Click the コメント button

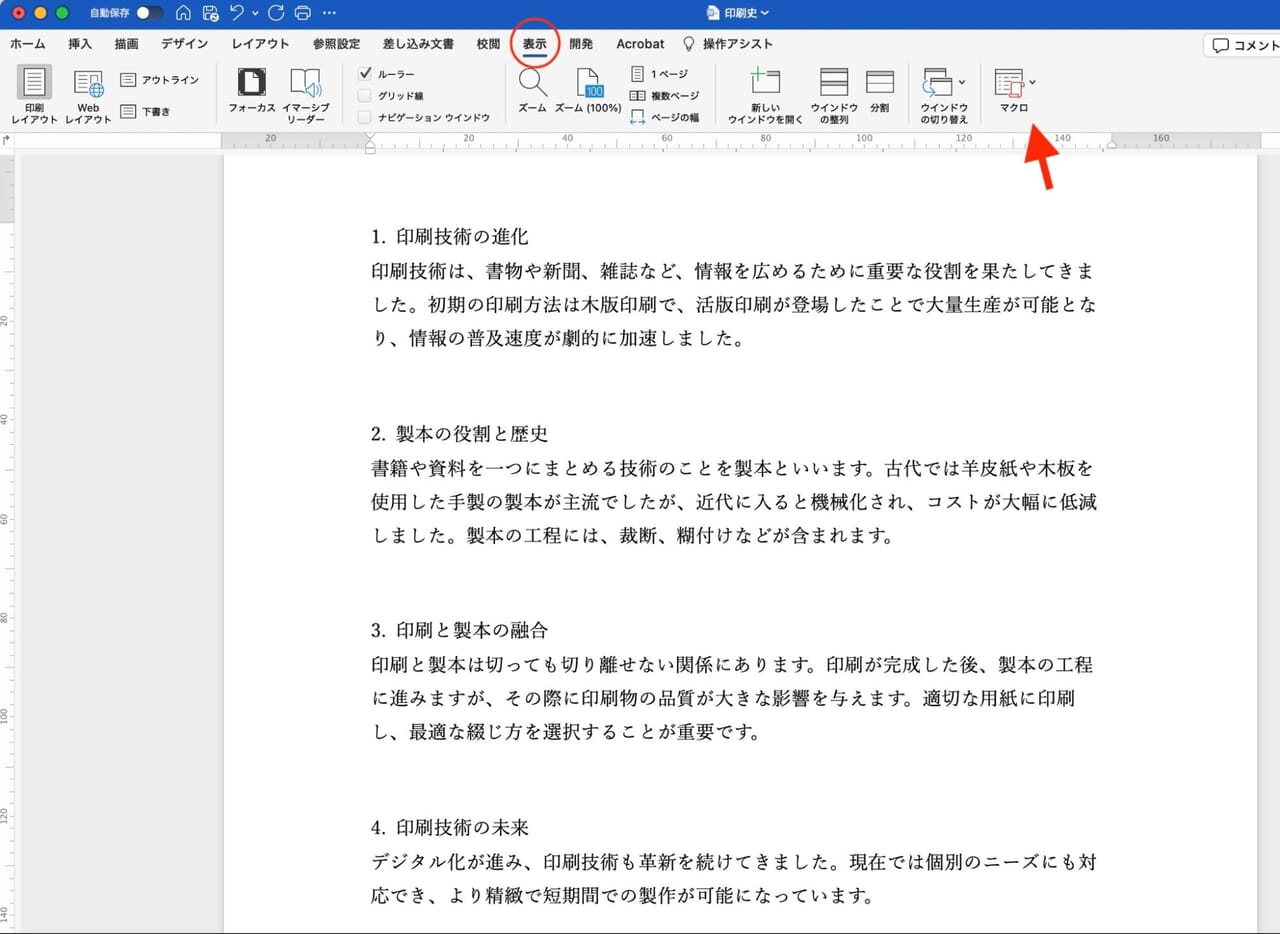click(1243, 45)
